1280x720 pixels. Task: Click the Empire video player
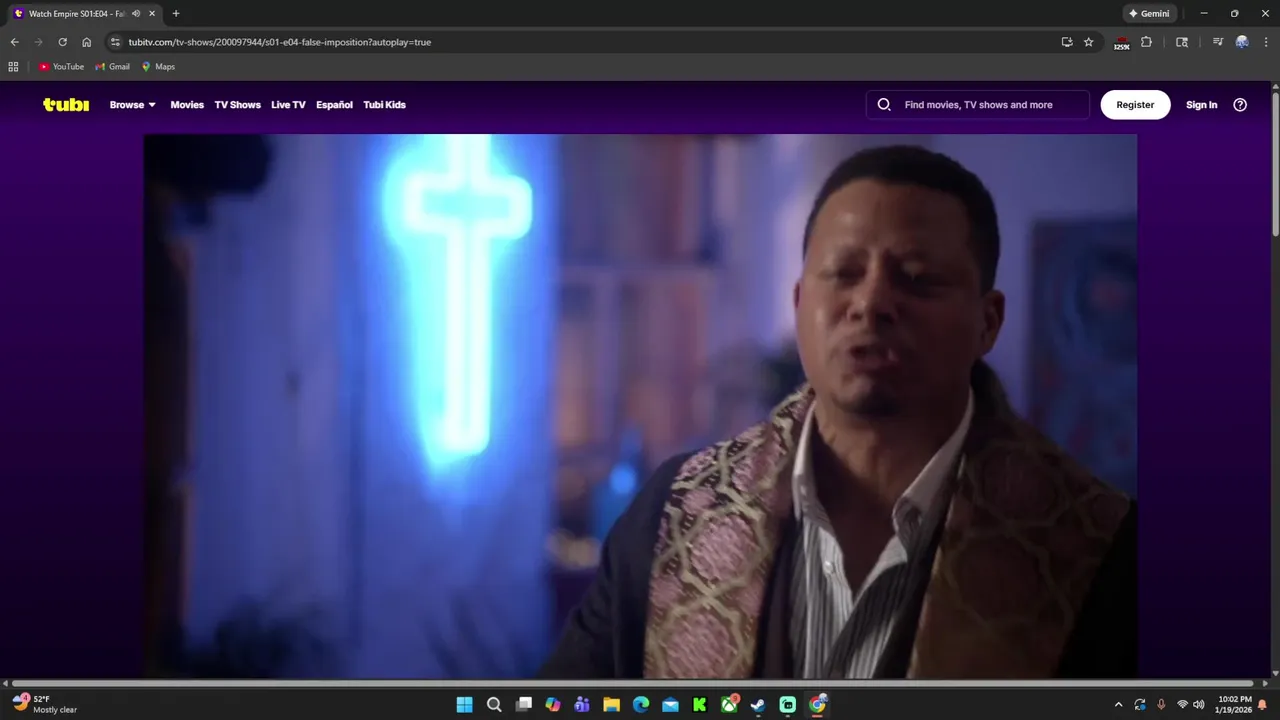click(640, 406)
